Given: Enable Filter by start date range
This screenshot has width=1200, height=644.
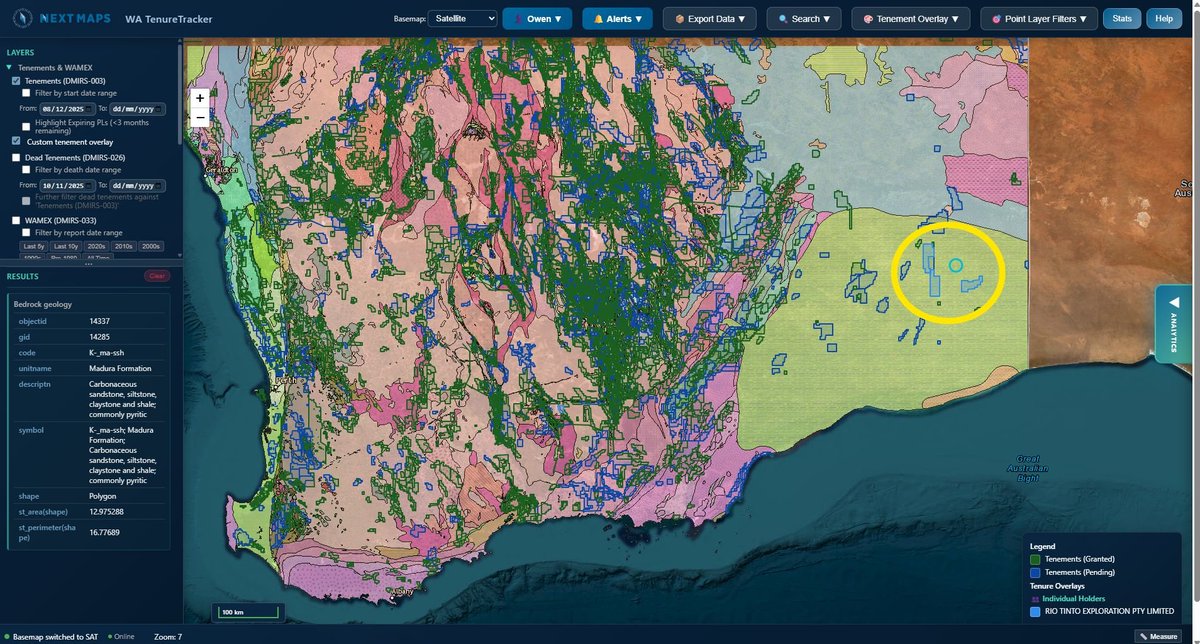Looking at the screenshot, I should point(26,93).
